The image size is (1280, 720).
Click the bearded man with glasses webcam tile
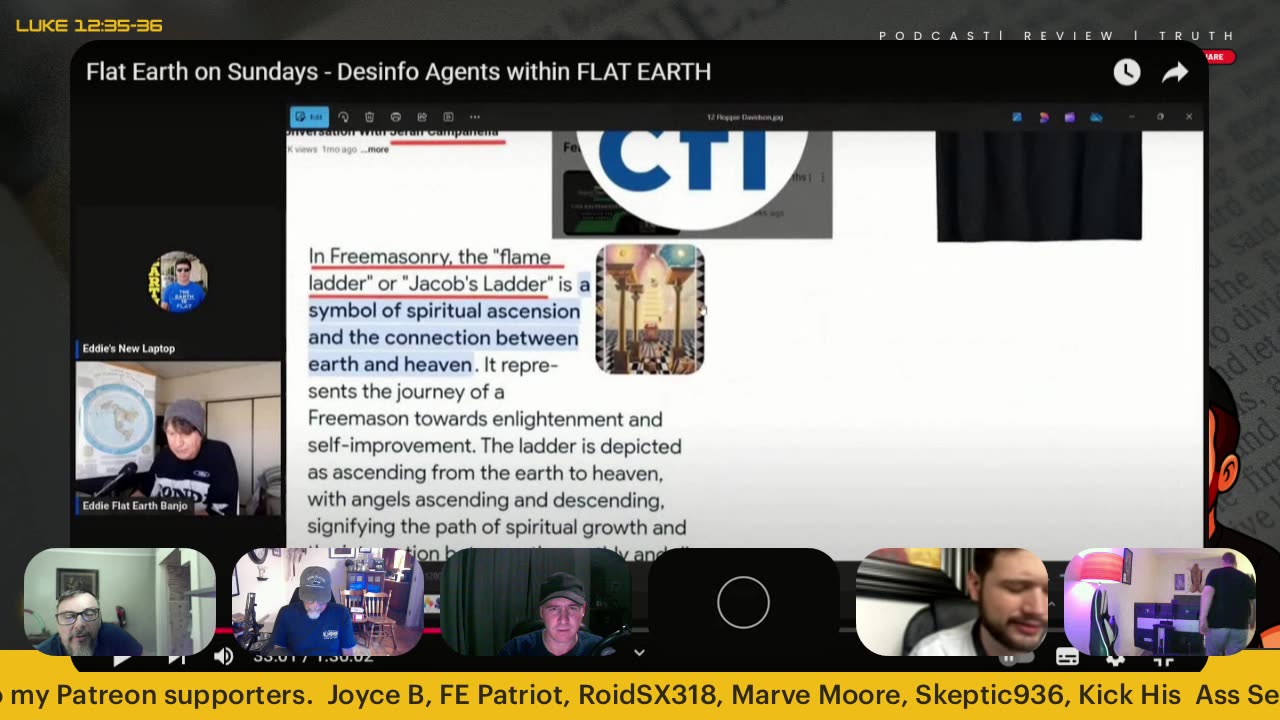pos(120,601)
